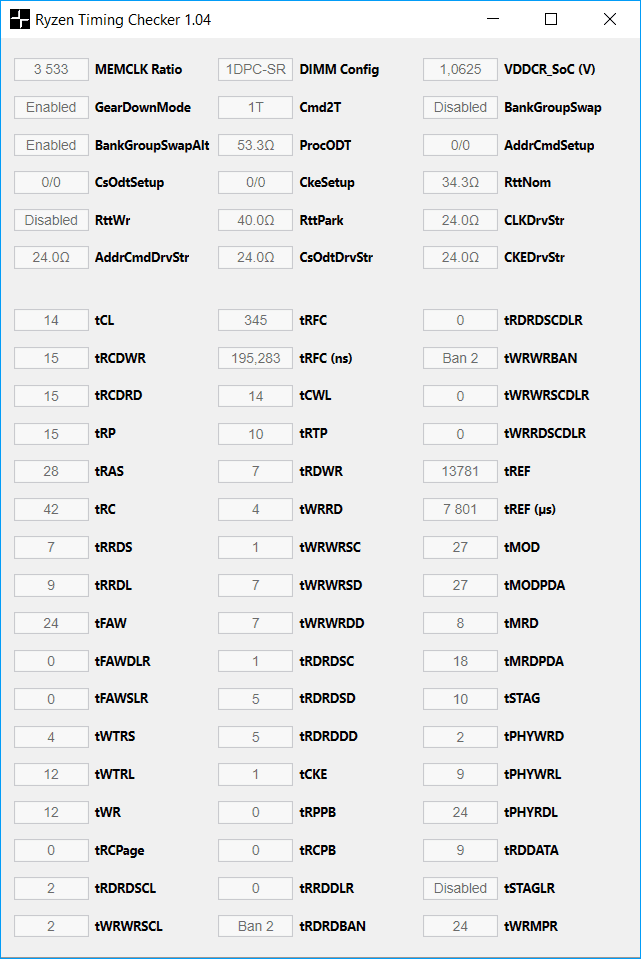Select the tRDRDBAN Ban 2 field
The image size is (641, 959).
pos(256,926)
